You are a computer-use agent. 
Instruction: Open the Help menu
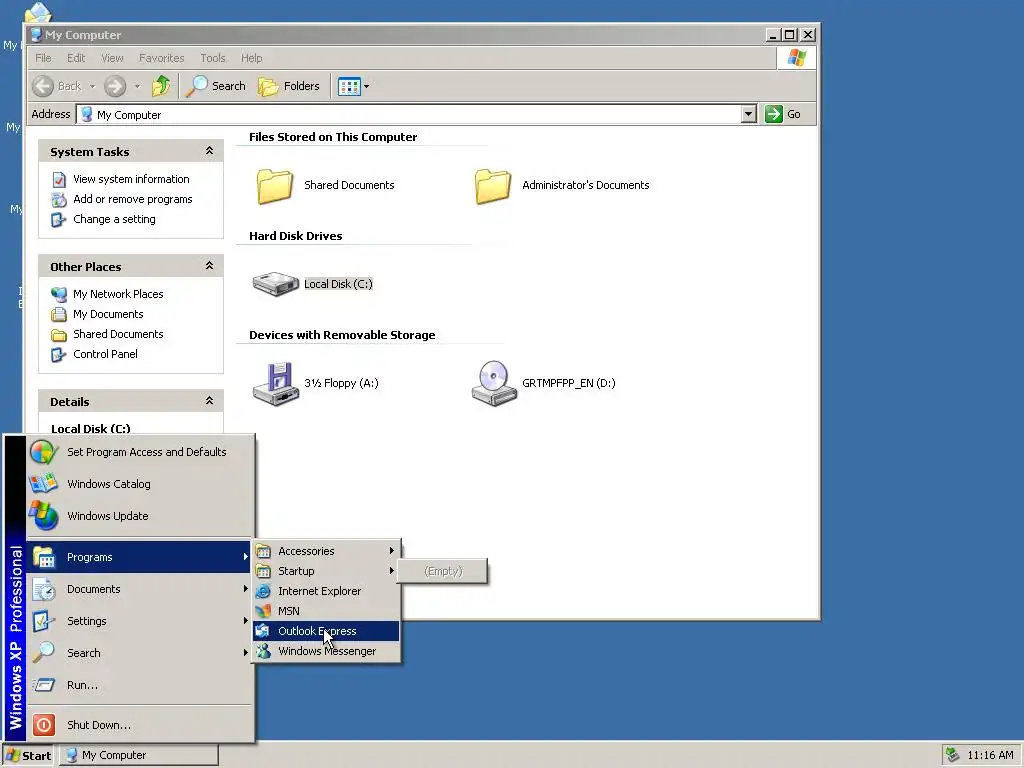pyautogui.click(x=251, y=58)
